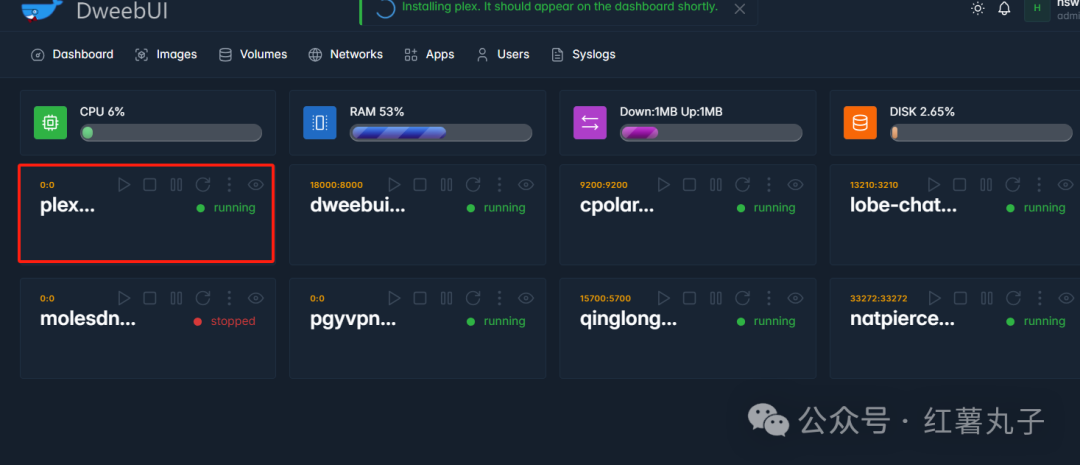Pause the natpierce container
Image resolution: width=1080 pixels, height=465 pixels.
click(986, 298)
